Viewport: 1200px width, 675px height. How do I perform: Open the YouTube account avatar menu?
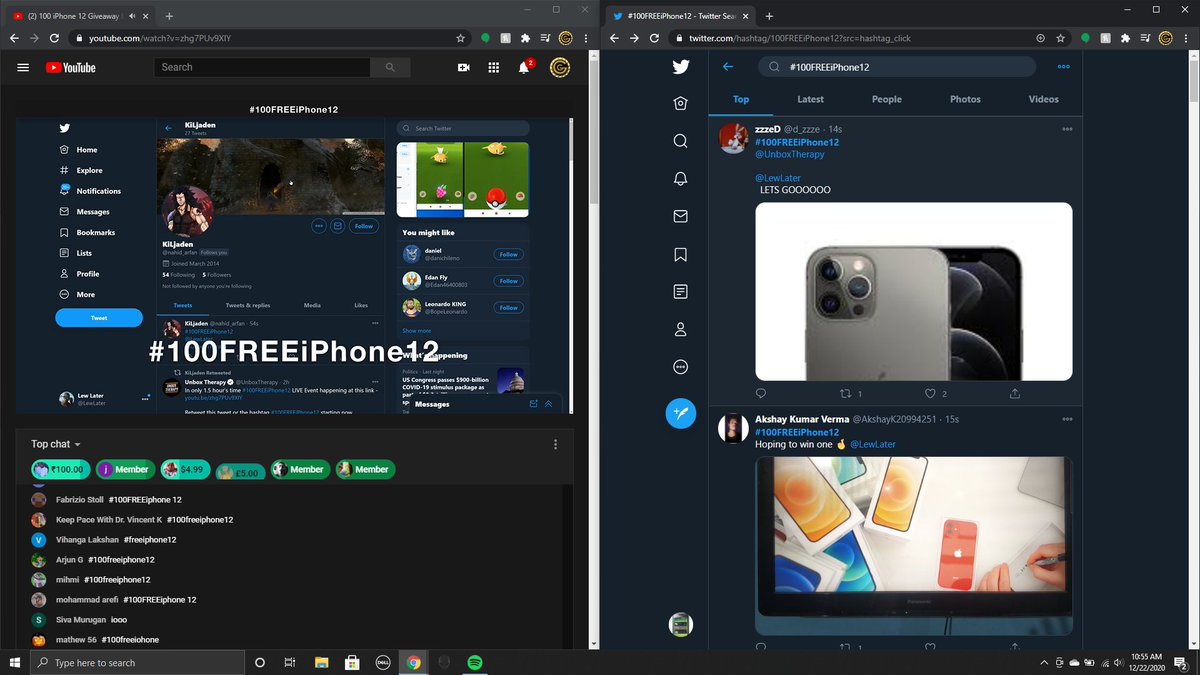[x=560, y=67]
